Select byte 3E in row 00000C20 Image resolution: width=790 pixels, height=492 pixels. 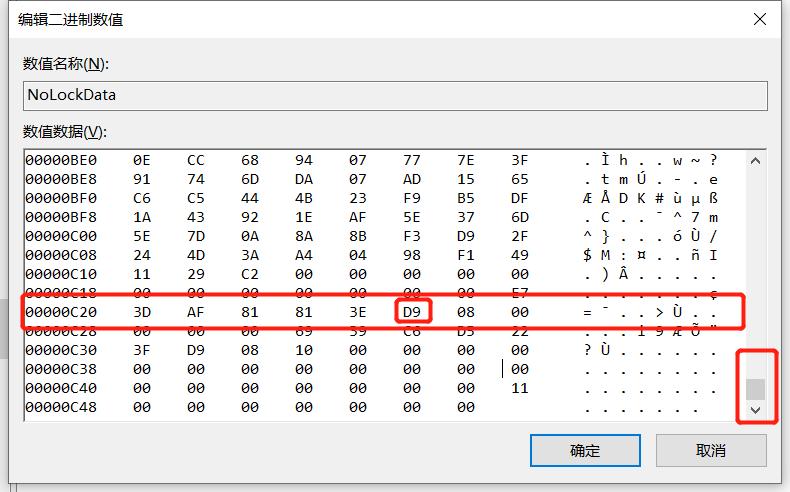click(358, 312)
